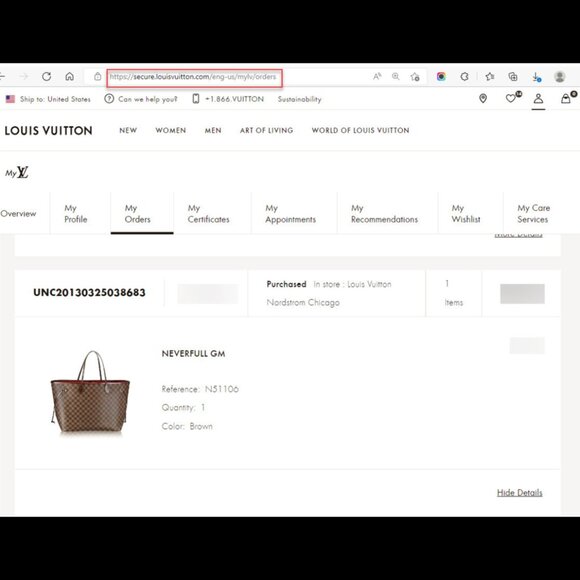Image resolution: width=580 pixels, height=580 pixels.
Task: Open the downloads icon in browser toolbar
Action: pyautogui.click(x=536, y=77)
